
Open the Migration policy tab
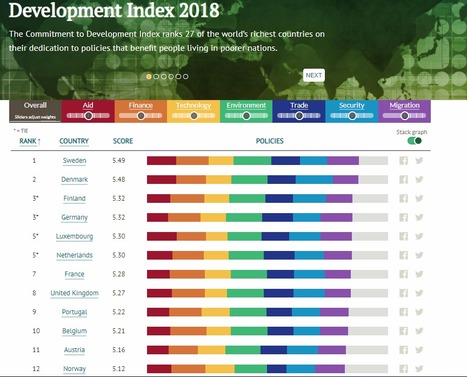coord(404,105)
